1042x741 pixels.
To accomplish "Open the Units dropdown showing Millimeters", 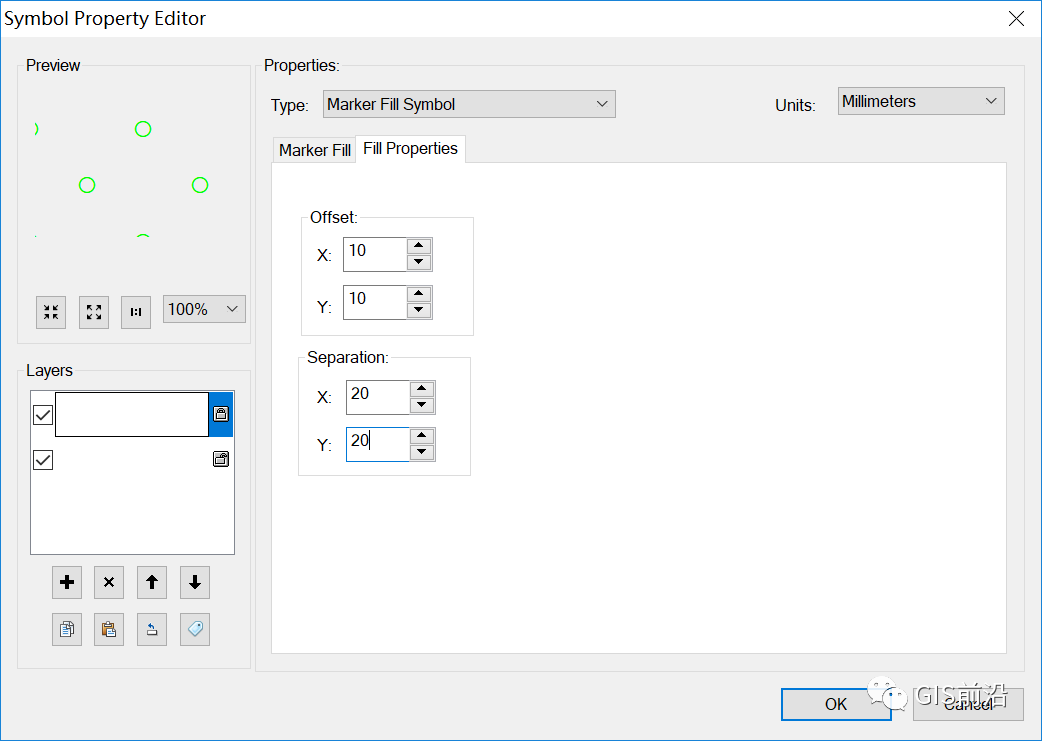I will coord(921,101).
